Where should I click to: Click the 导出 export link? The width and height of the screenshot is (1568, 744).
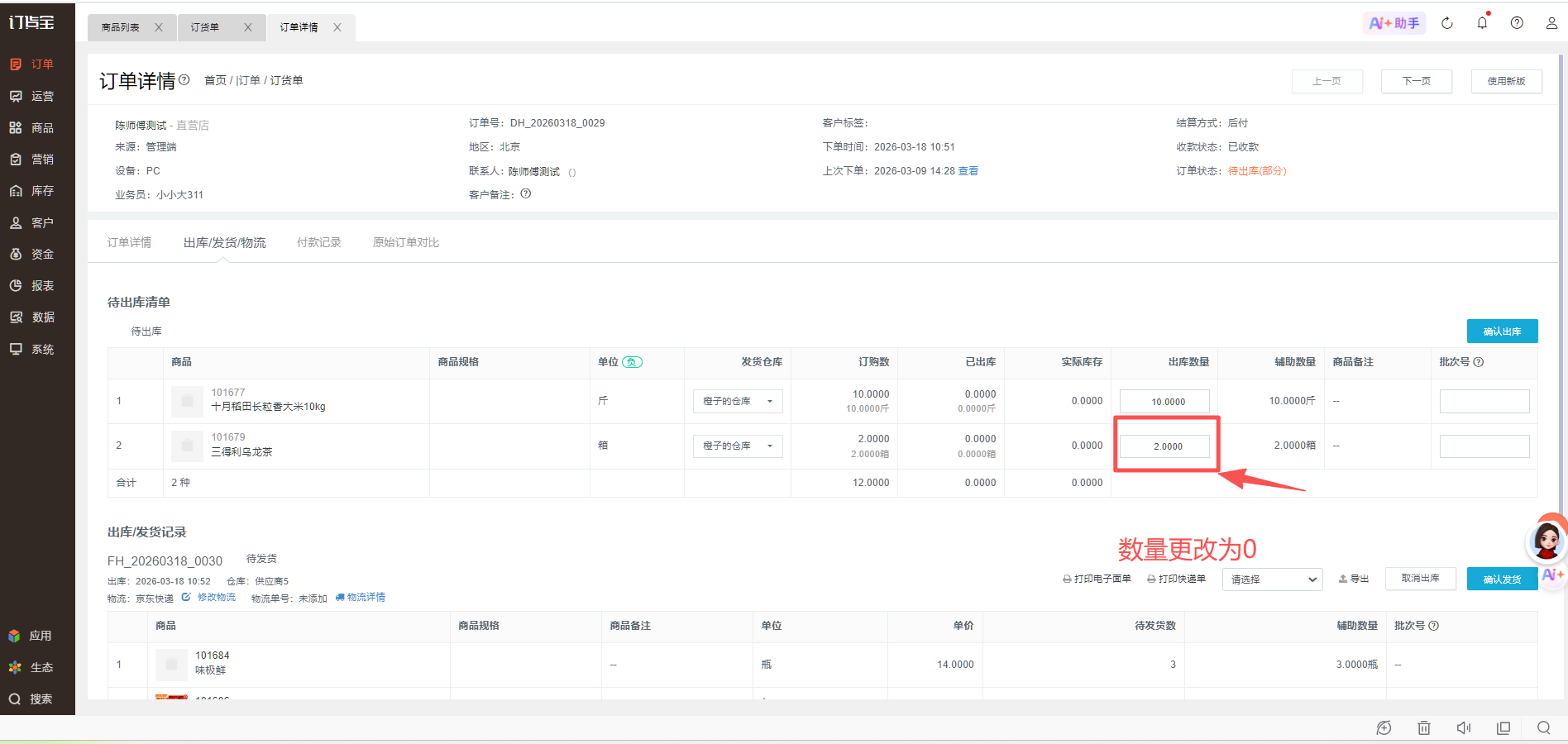(x=1354, y=579)
